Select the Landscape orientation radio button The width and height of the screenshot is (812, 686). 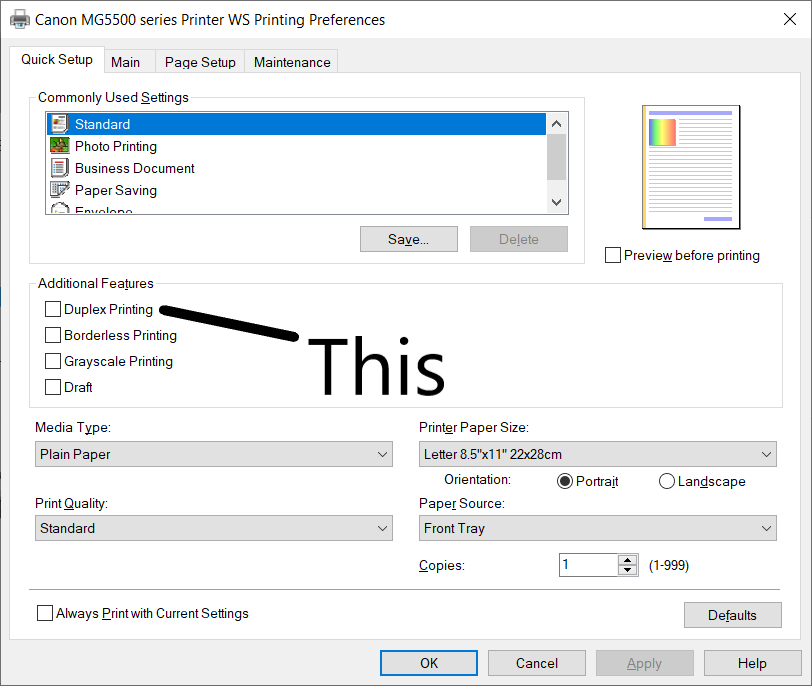pos(666,481)
